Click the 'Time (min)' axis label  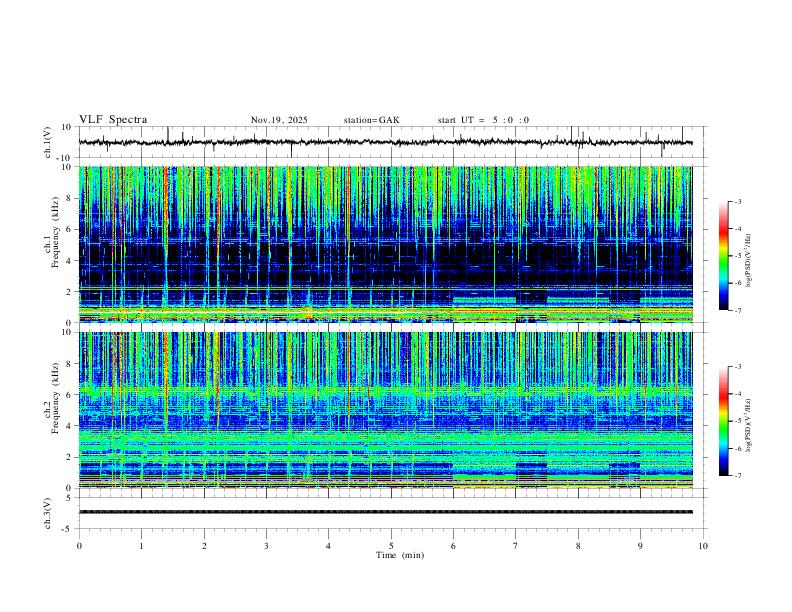click(400, 555)
